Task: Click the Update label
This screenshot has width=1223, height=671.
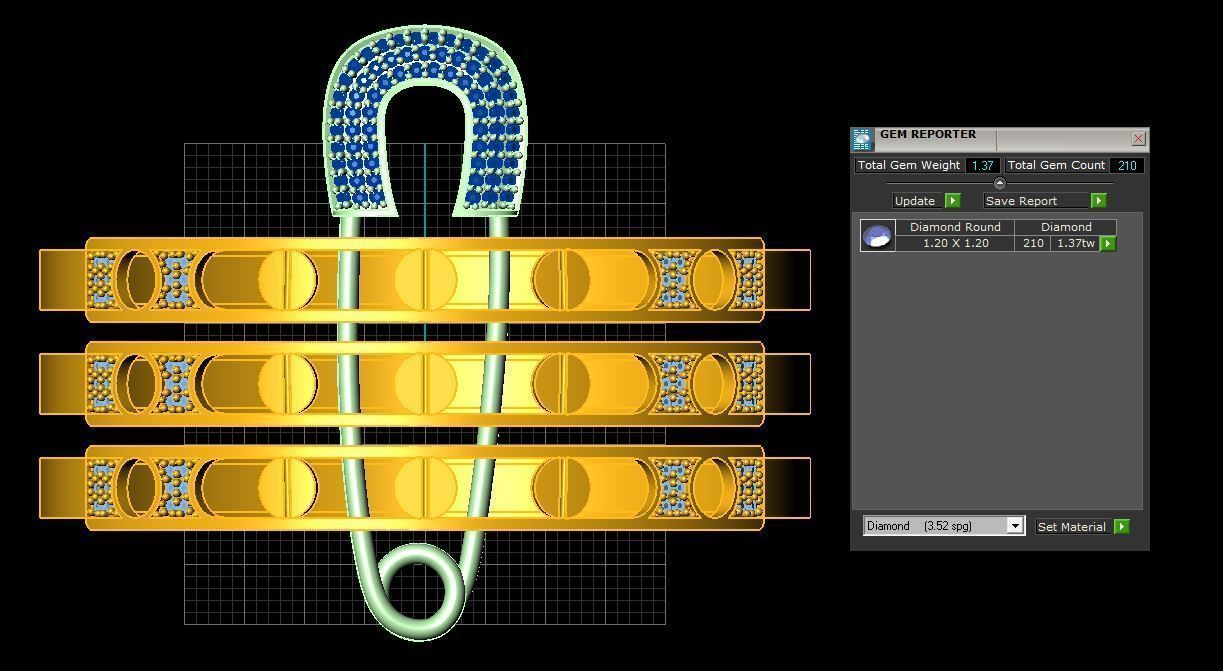Action: coord(917,200)
